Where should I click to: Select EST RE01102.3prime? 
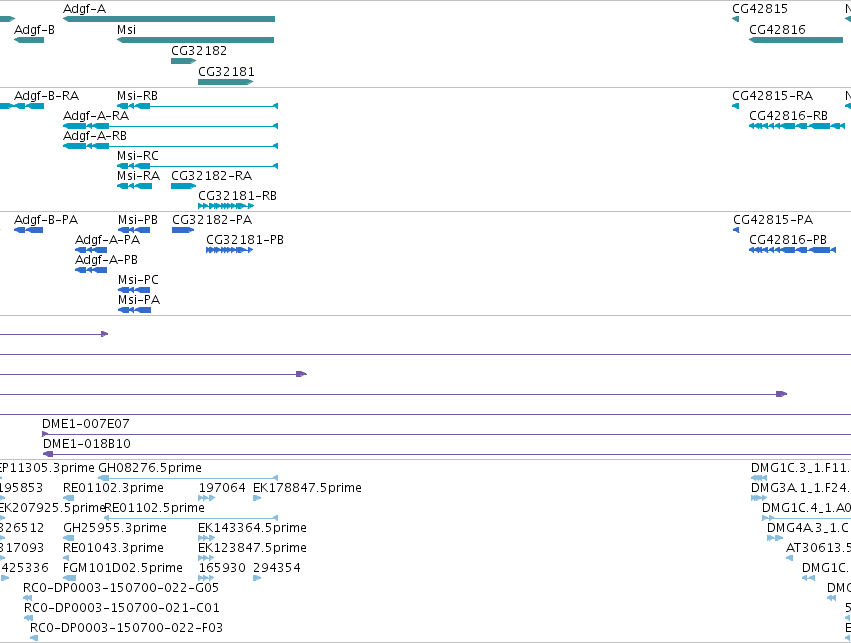[x=113, y=488]
